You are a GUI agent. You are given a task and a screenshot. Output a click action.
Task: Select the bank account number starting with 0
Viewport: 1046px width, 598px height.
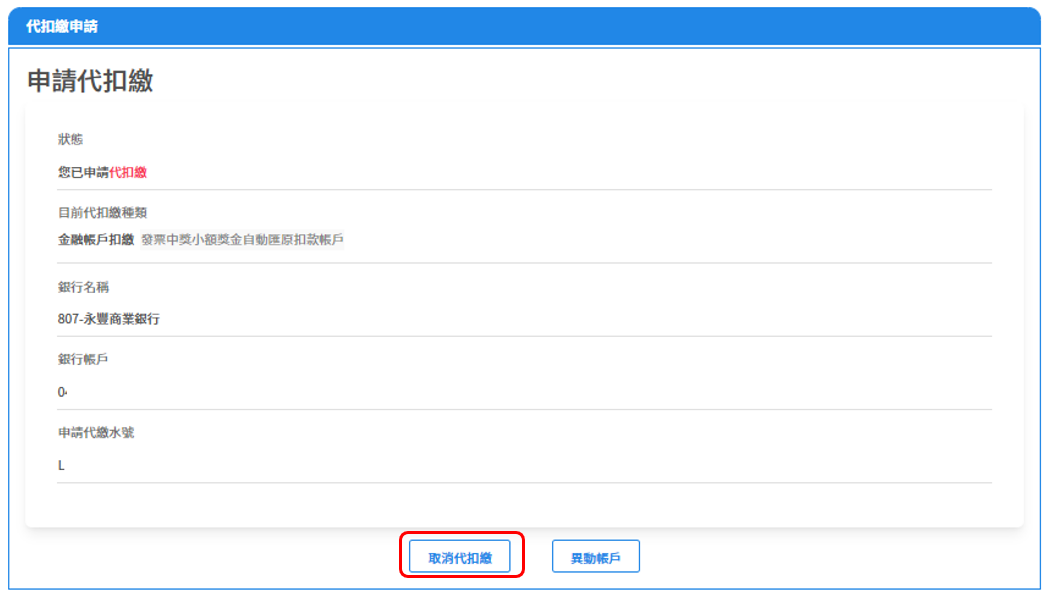point(62,392)
